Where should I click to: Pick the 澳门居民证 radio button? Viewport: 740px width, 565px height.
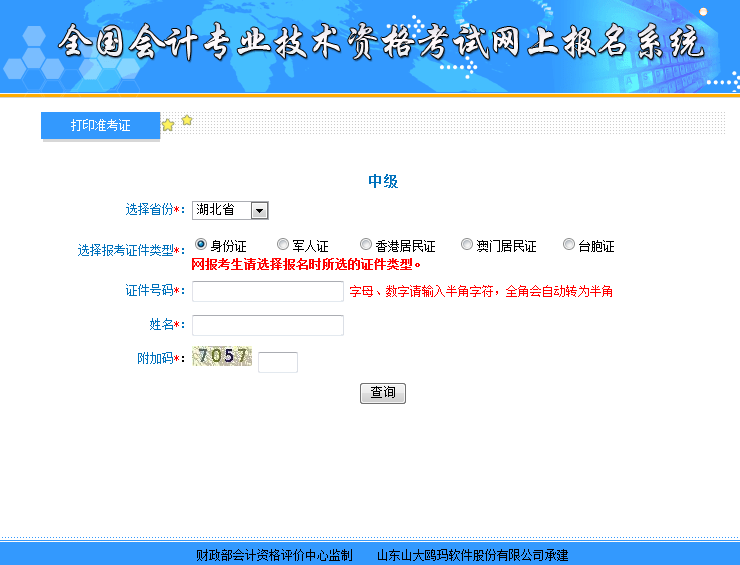[x=467, y=244]
